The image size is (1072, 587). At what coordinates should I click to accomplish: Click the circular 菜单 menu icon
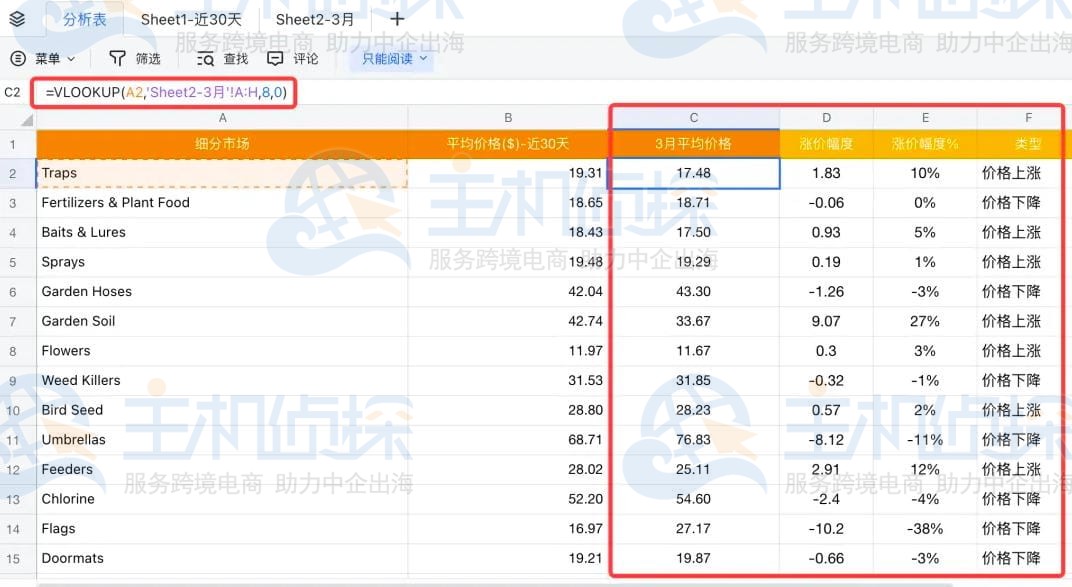(20, 58)
